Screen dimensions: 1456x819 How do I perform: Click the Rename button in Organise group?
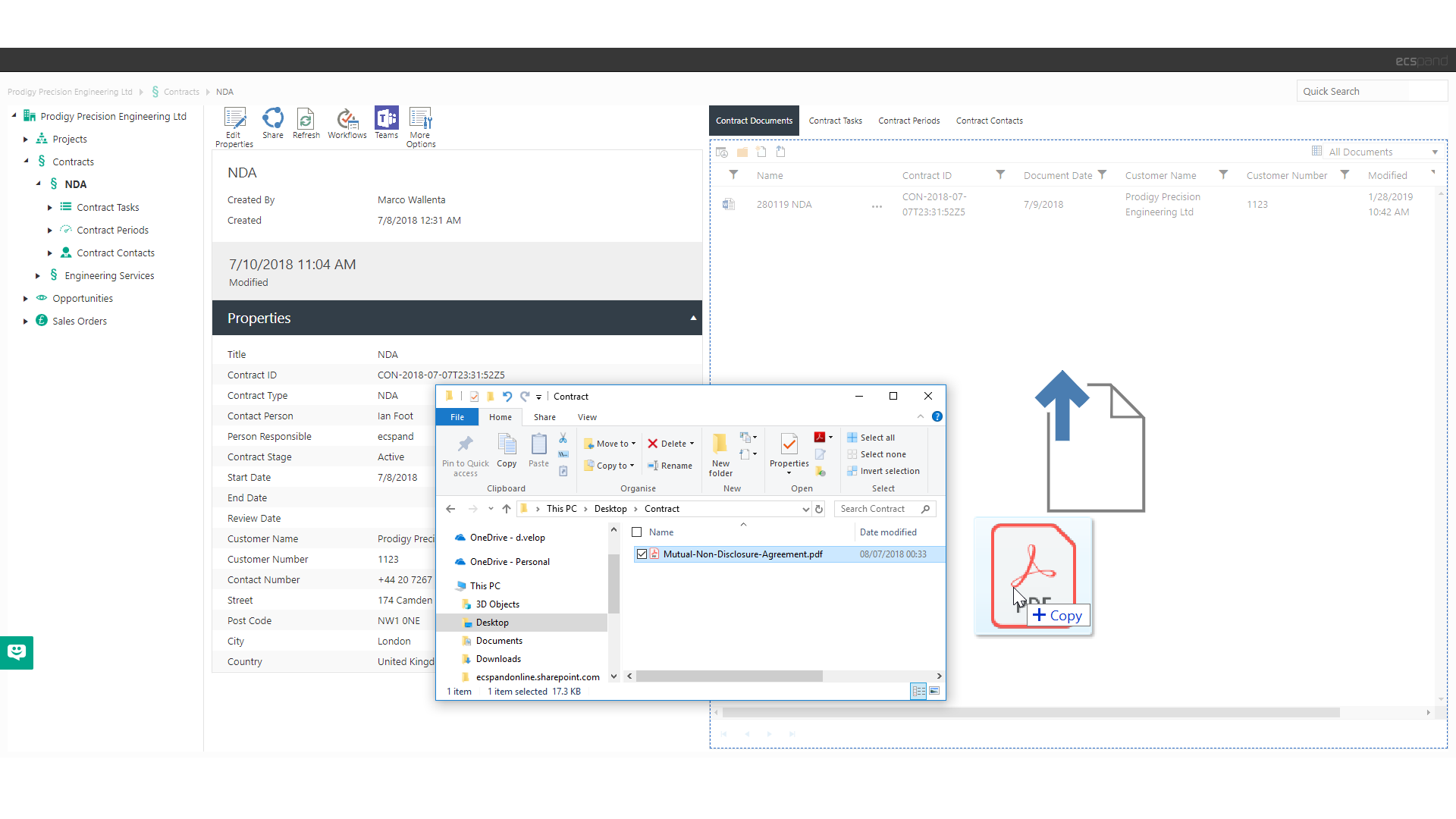point(670,466)
